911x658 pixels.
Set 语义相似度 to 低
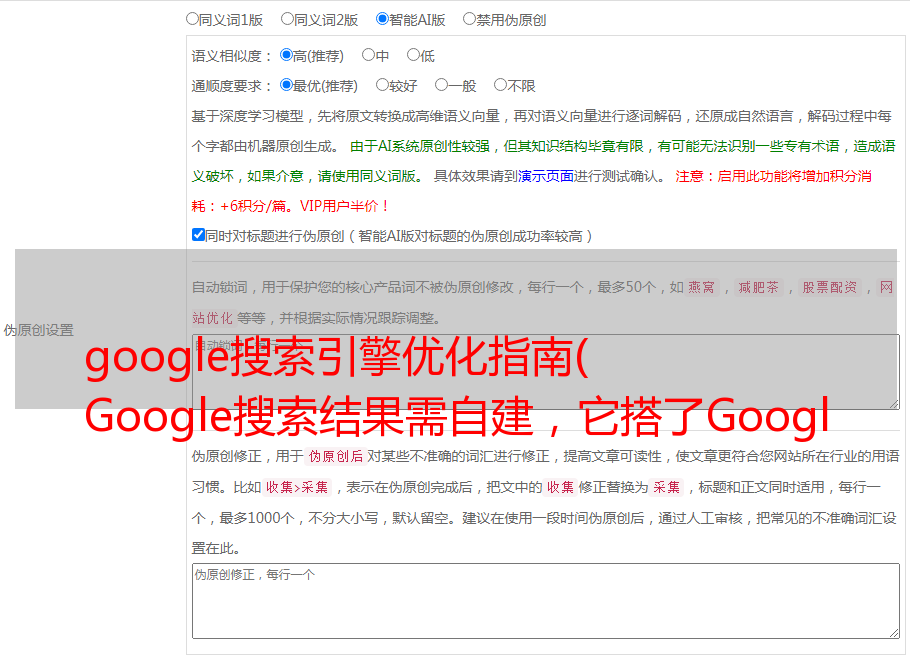pyautogui.click(x=413, y=55)
